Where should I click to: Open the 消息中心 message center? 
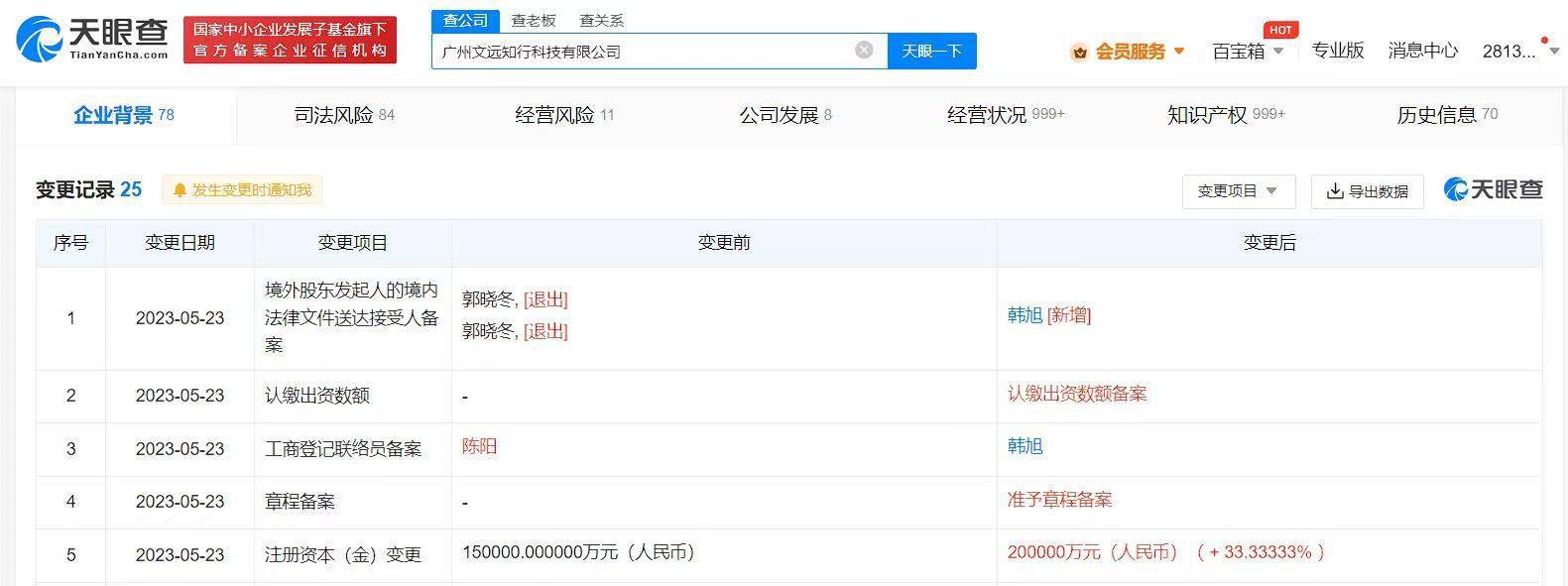pyautogui.click(x=1422, y=51)
